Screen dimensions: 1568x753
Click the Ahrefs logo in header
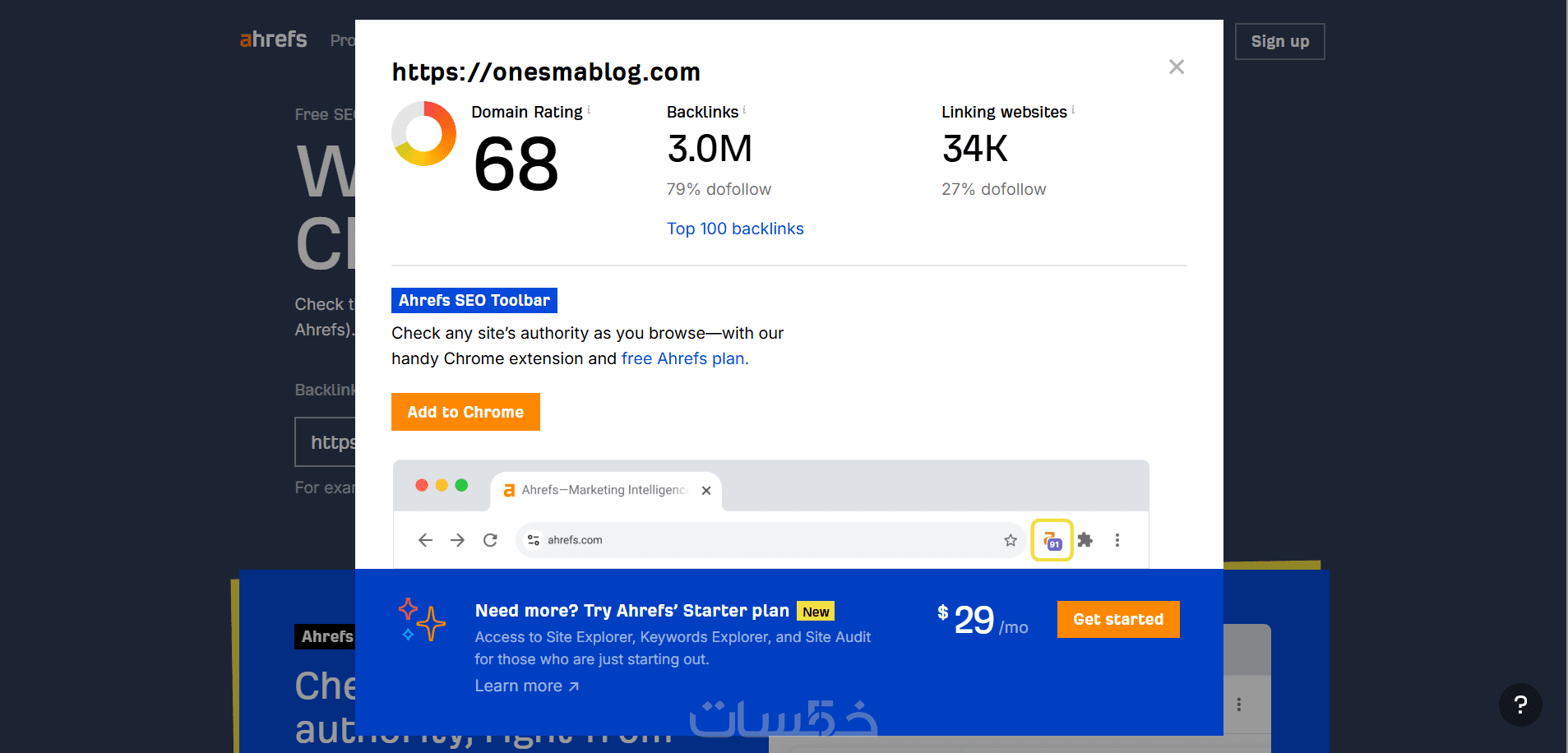point(273,39)
